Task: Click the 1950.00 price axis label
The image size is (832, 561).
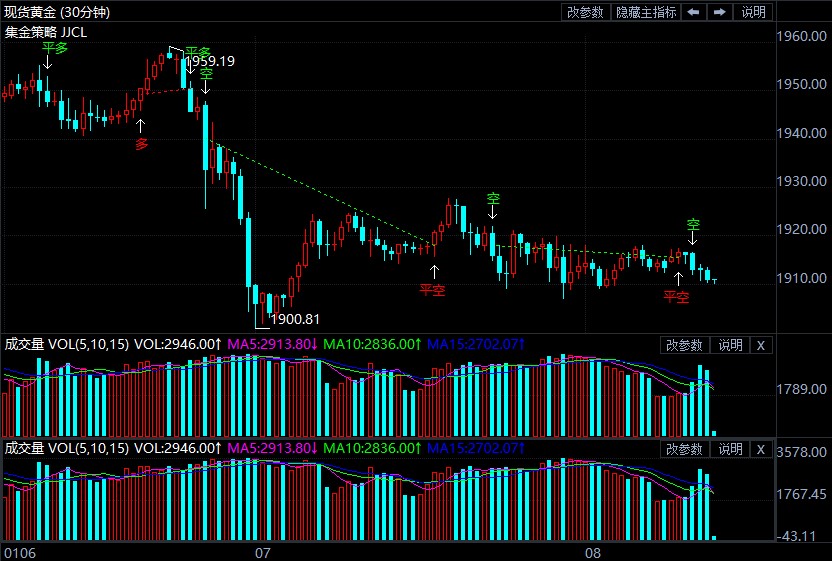Action: tap(801, 84)
